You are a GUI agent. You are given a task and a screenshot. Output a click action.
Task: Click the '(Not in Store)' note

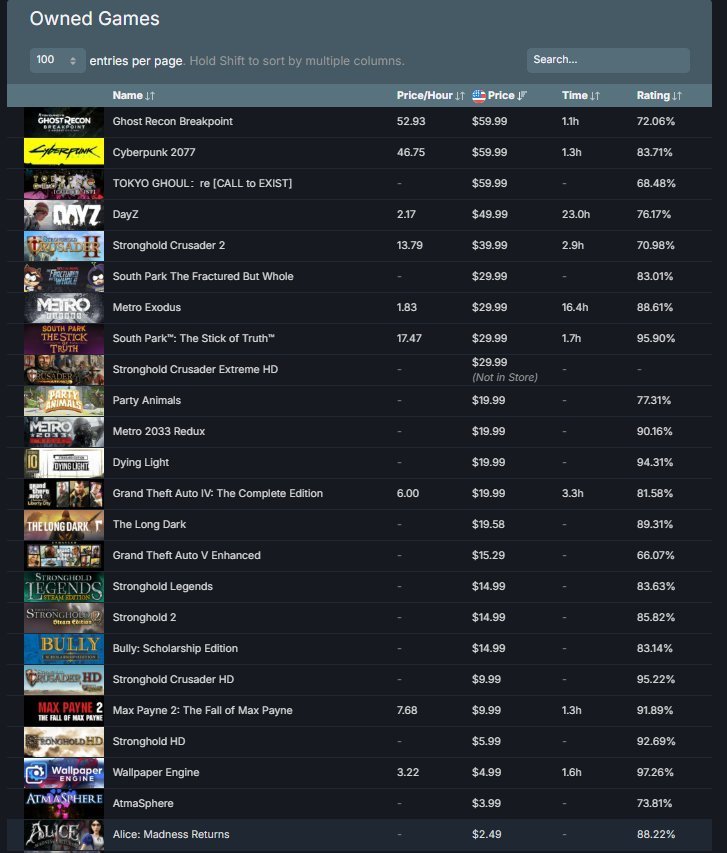(x=504, y=378)
